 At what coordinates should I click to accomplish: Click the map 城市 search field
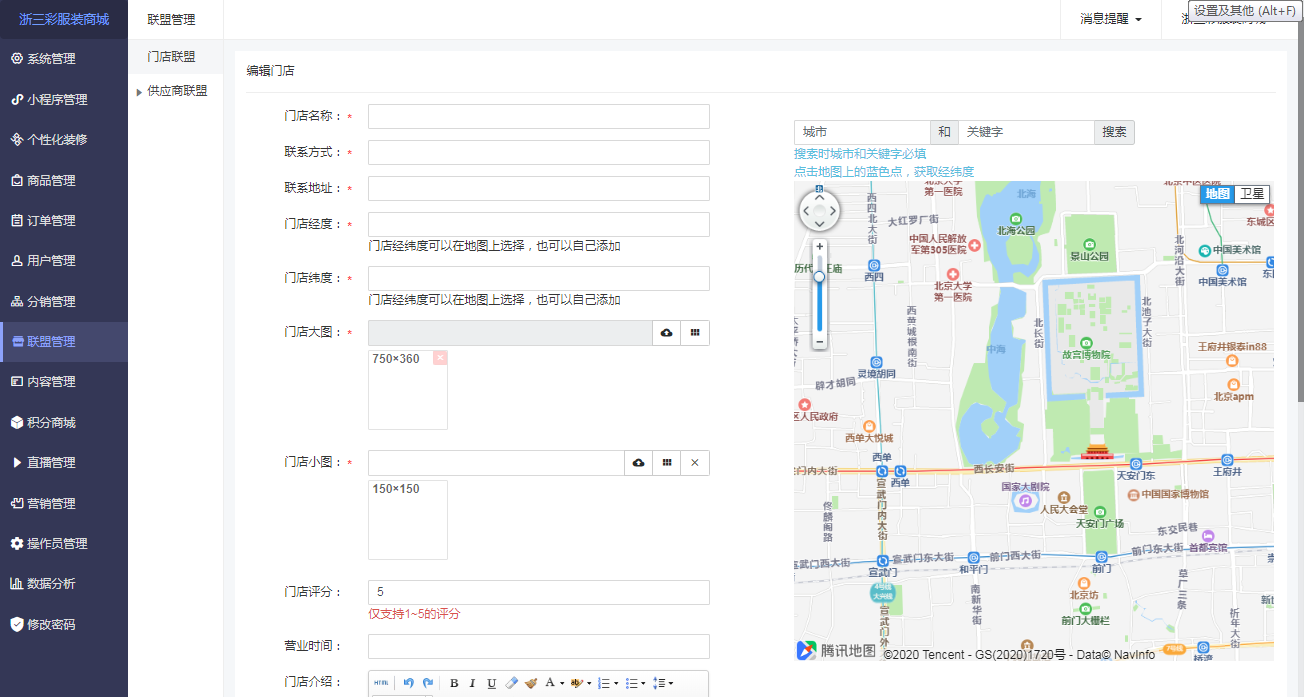click(862, 132)
